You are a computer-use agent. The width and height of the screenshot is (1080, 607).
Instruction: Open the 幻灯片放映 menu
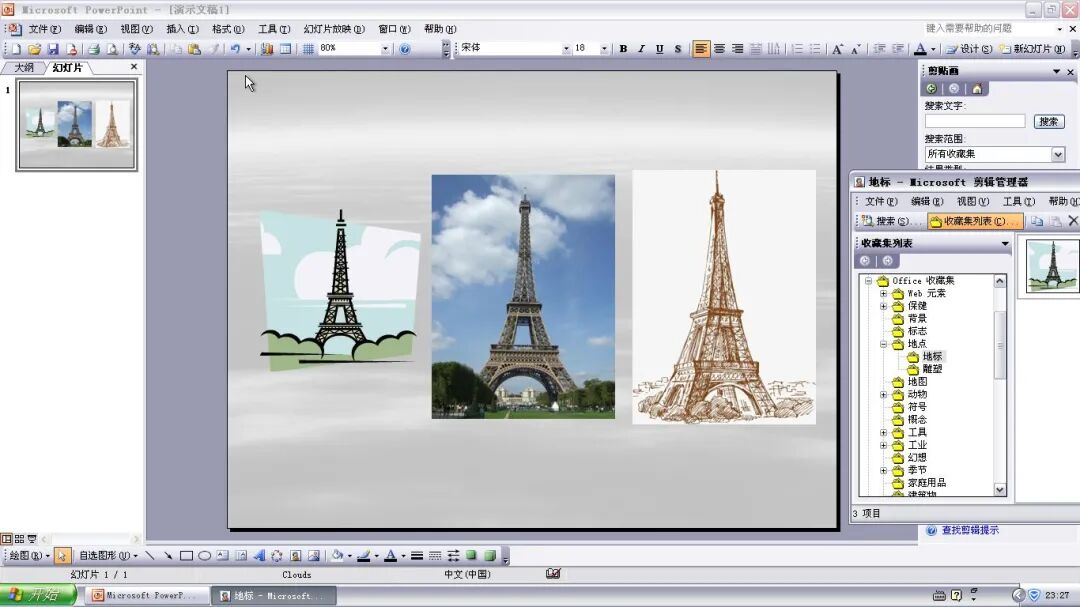pyautogui.click(x=334, y=29)
